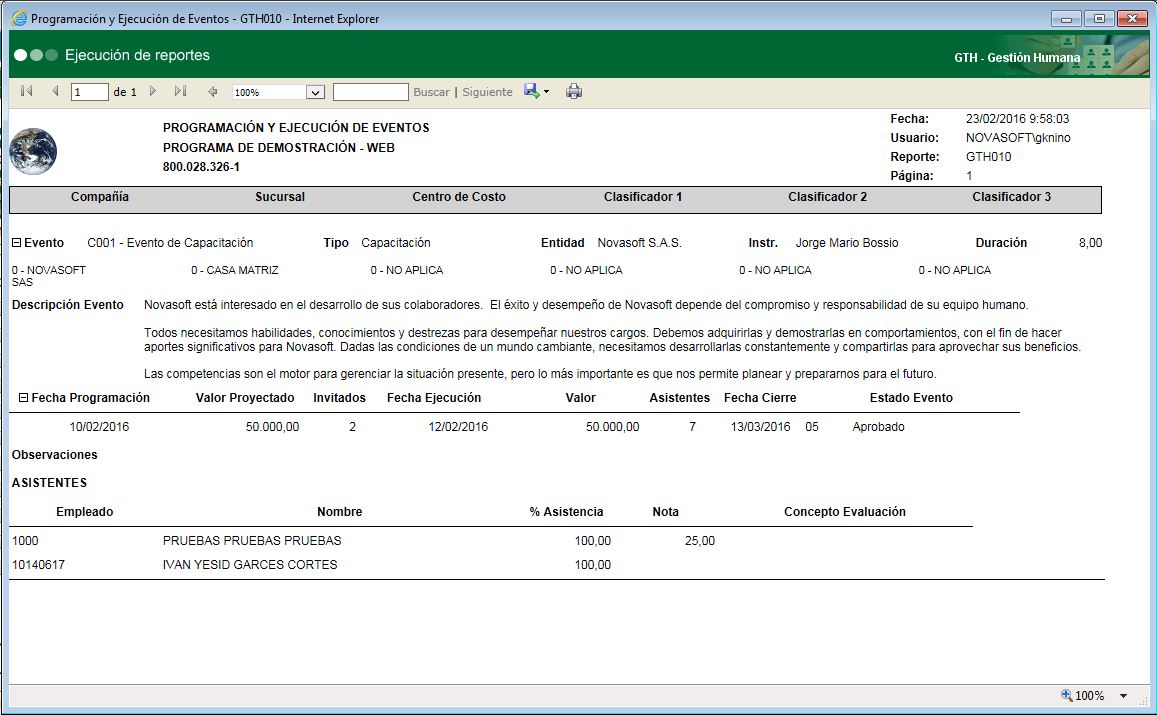Open the 100% zoom dropdown in toolbar
Viewport: 1157px width, 715px height.
pyautogui.click(x=315, y=92)
